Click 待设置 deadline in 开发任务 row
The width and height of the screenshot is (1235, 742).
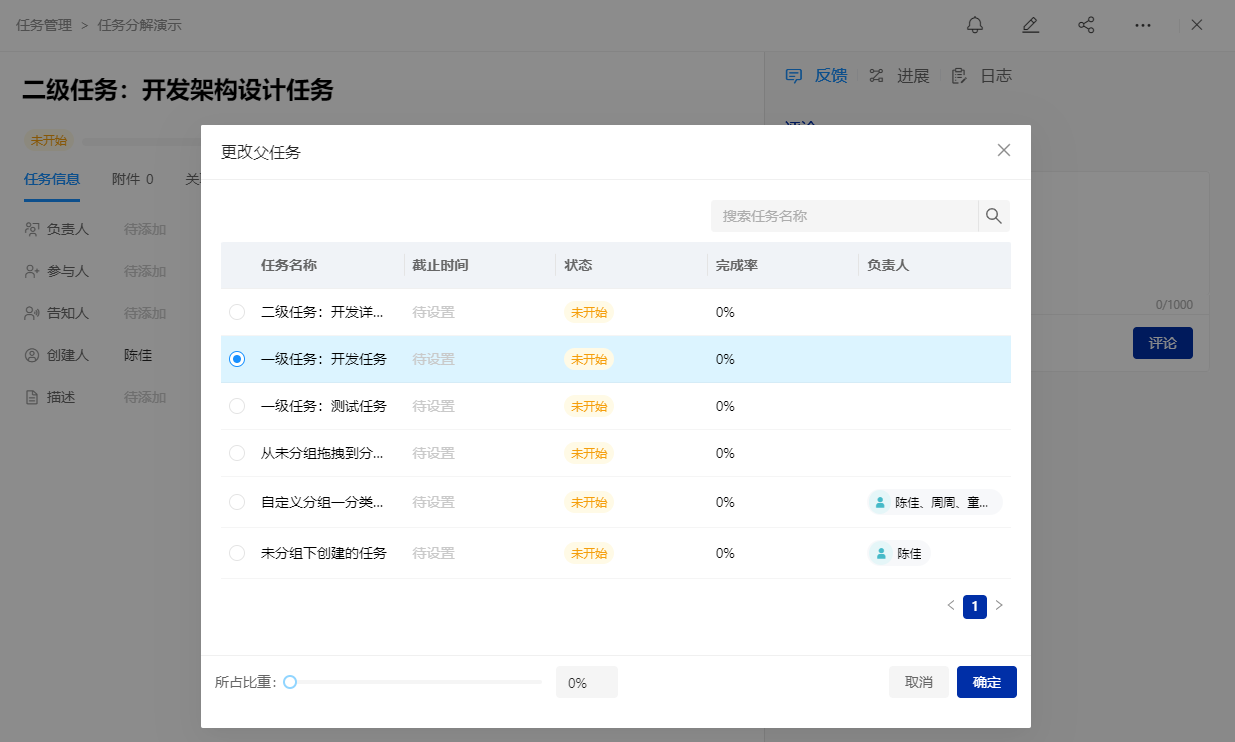tap(434, 359)
